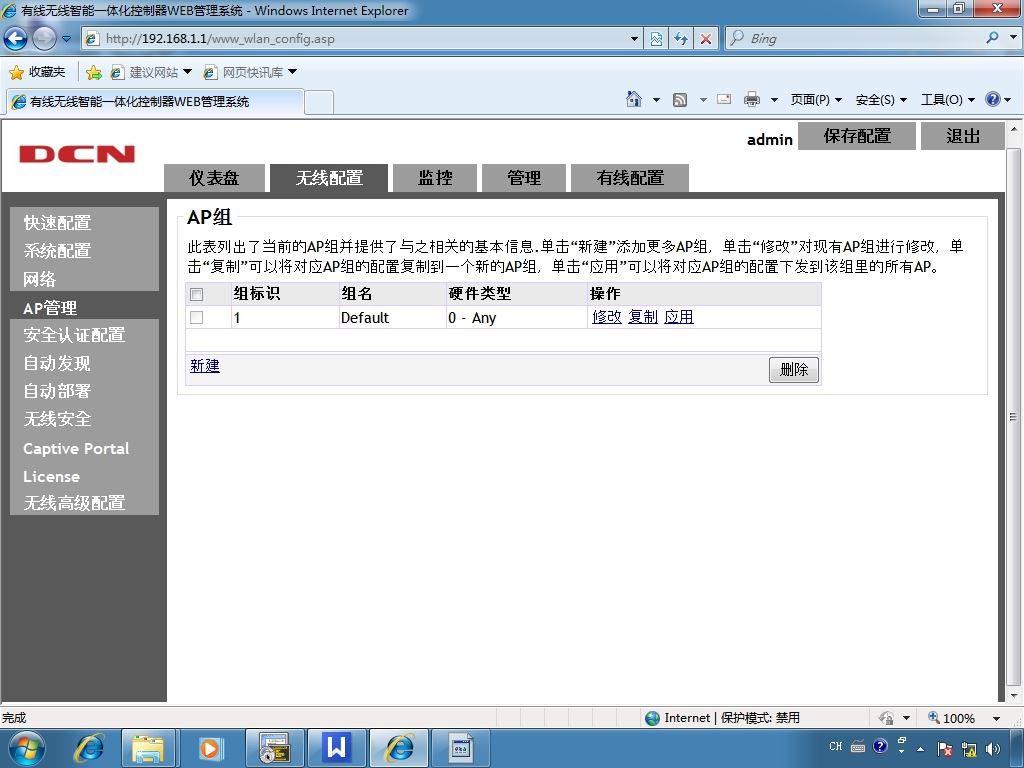Toggle the select-all checkbox in table header
This screenshot has height=768, width=1024.
(x=197, y=295)
